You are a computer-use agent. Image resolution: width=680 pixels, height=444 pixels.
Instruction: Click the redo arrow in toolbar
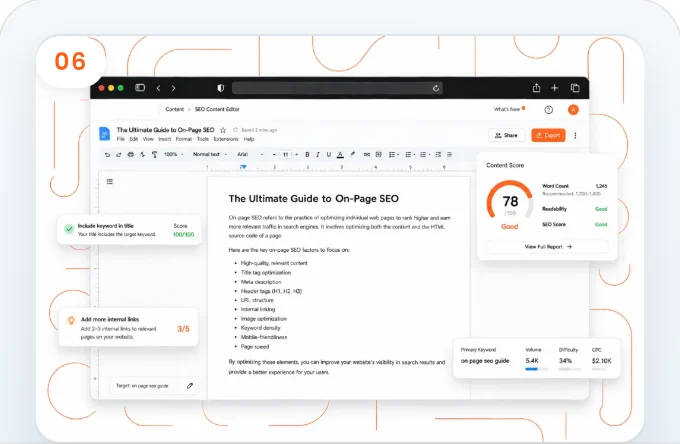click(118, 154)
